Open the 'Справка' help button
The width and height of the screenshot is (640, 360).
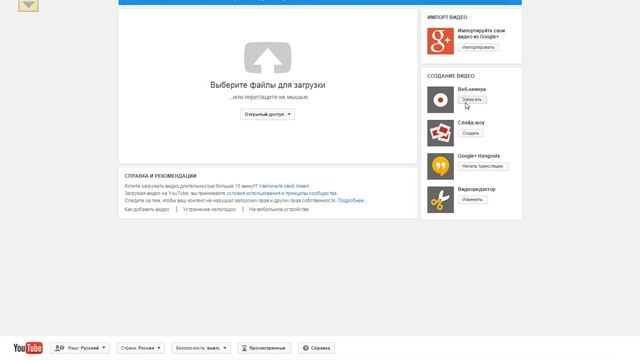316,348
